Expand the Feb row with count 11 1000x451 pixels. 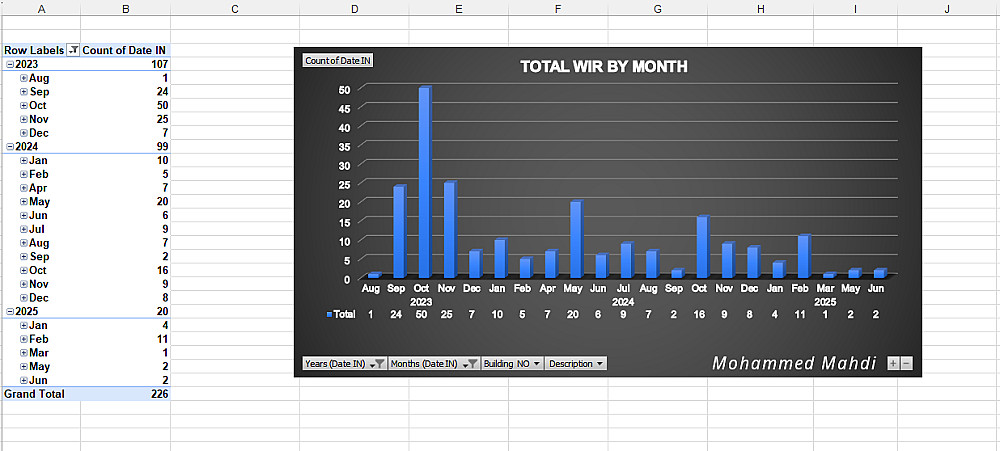tap(24, 339)
